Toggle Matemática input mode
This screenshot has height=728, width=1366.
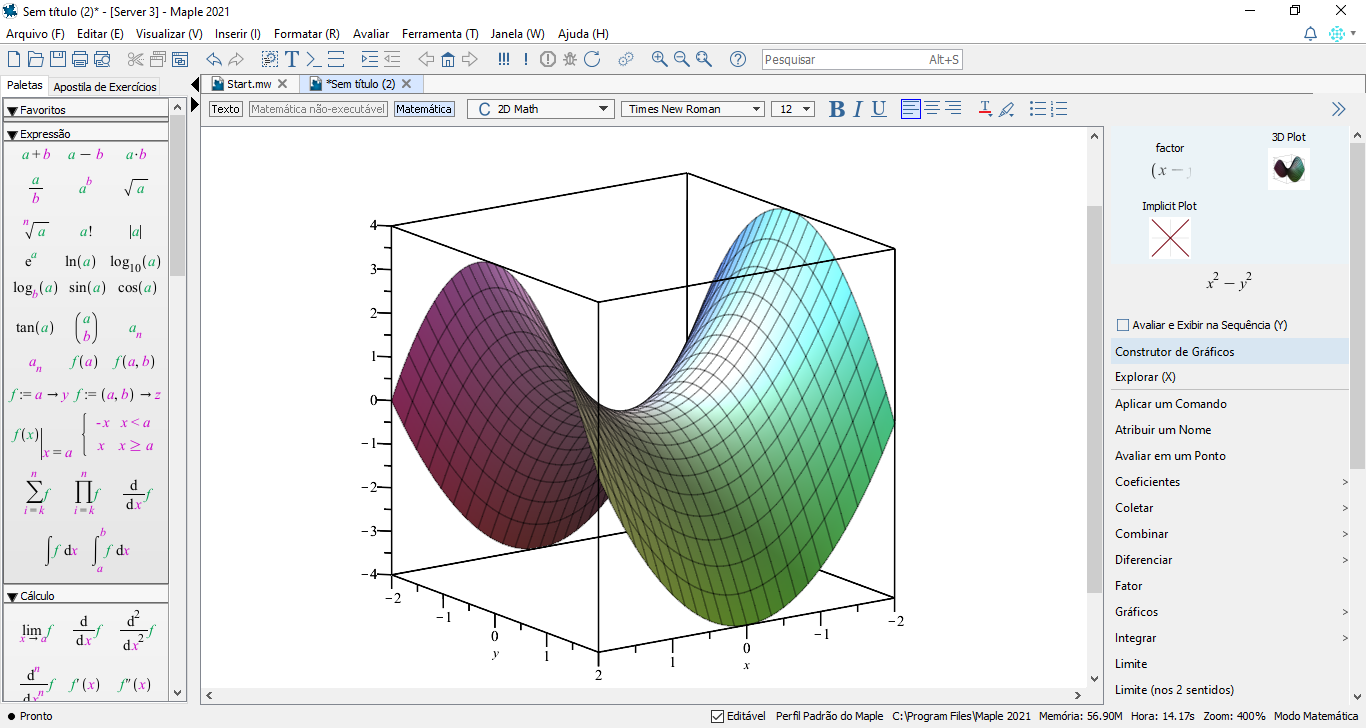tap(424, 109)
